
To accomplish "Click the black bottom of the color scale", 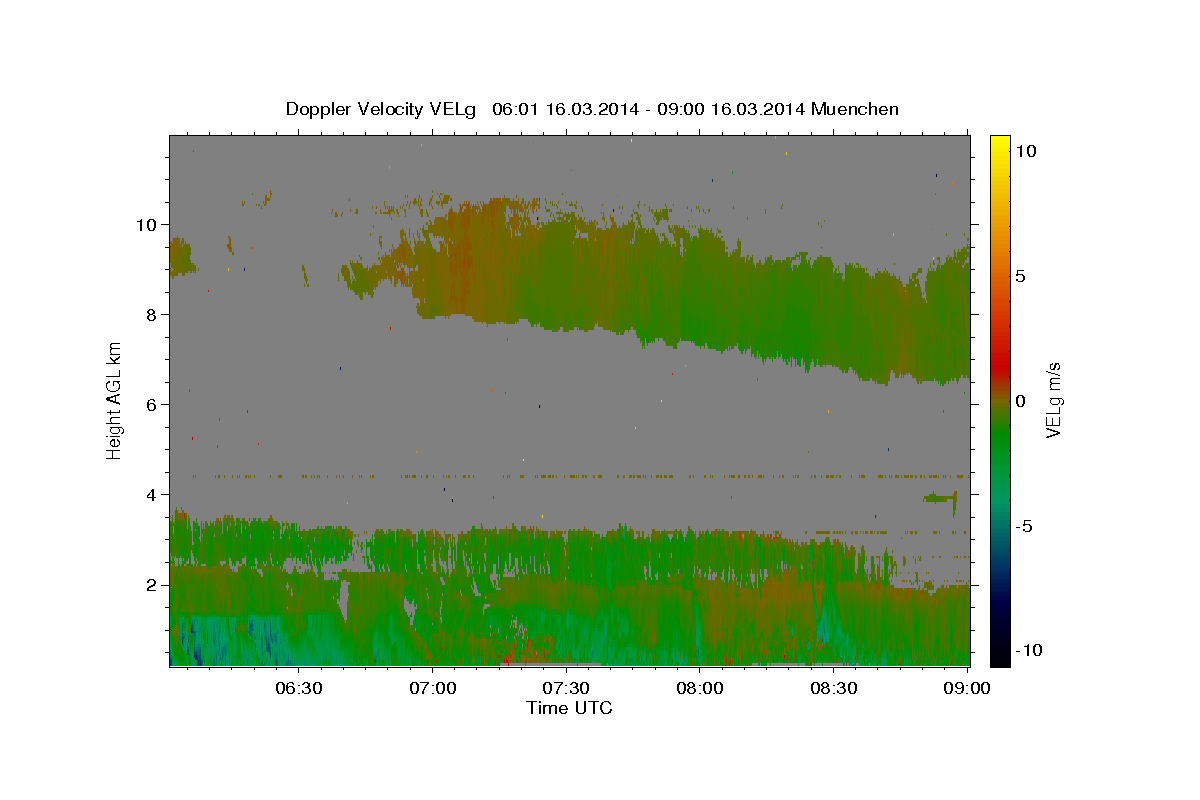I will point(1000,655).
